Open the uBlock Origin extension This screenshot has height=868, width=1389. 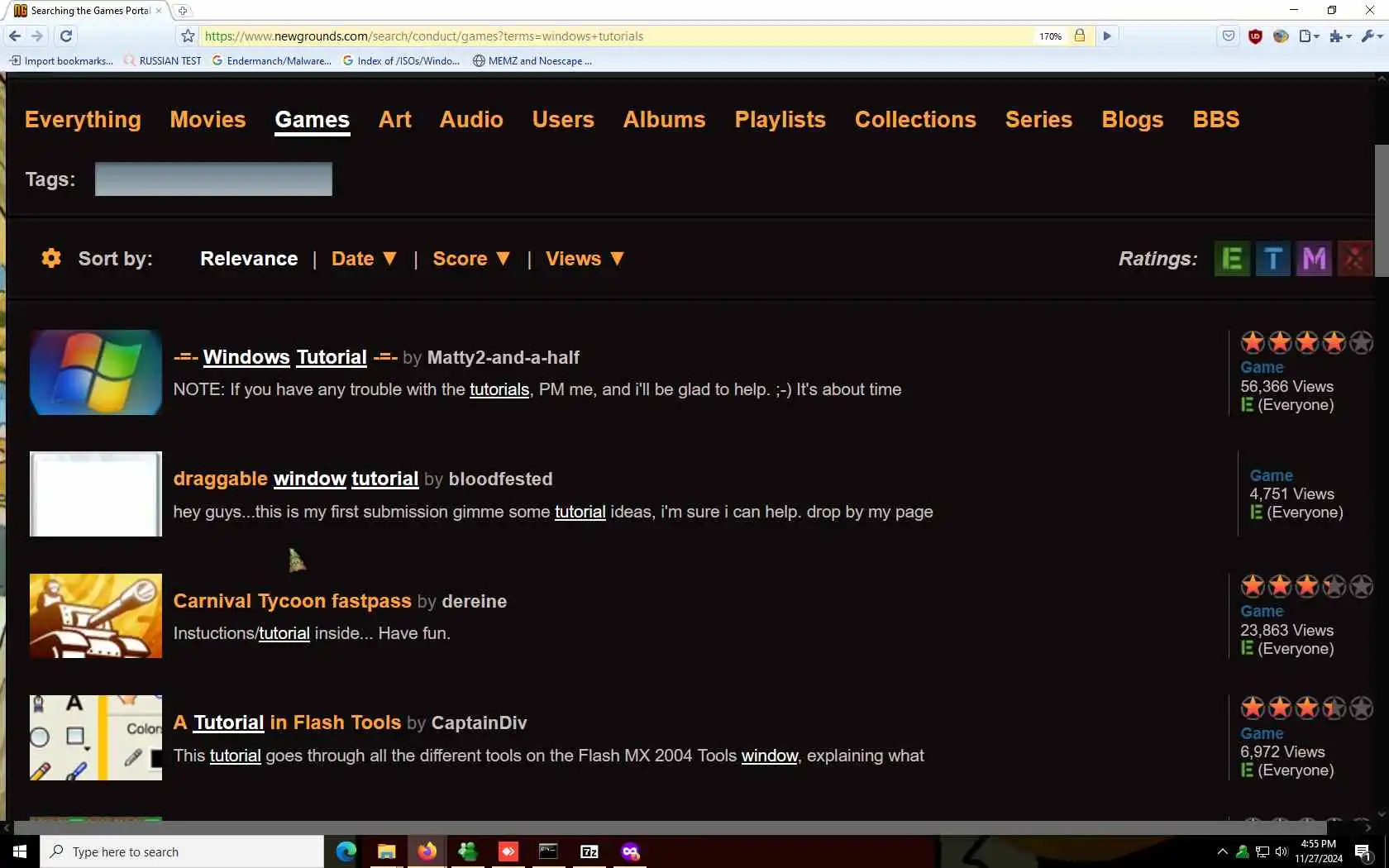pos(1255,36)
